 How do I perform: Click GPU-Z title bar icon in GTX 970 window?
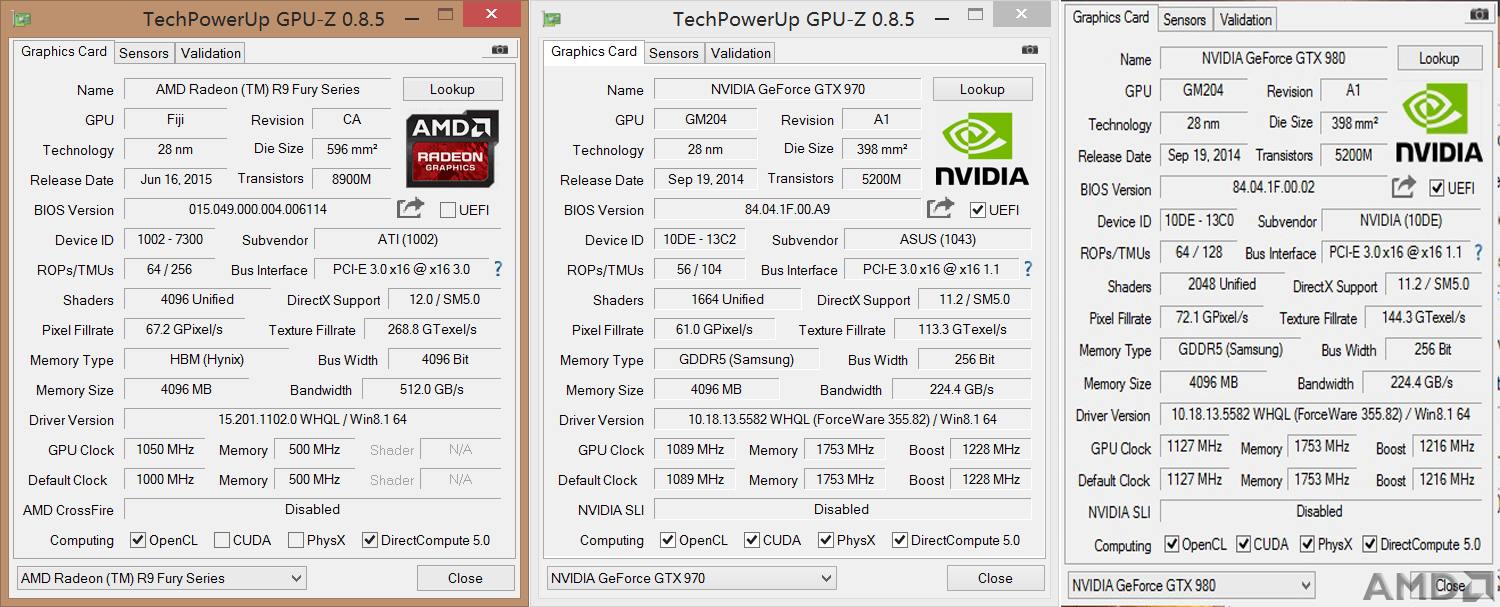click(x=551, y=19)
